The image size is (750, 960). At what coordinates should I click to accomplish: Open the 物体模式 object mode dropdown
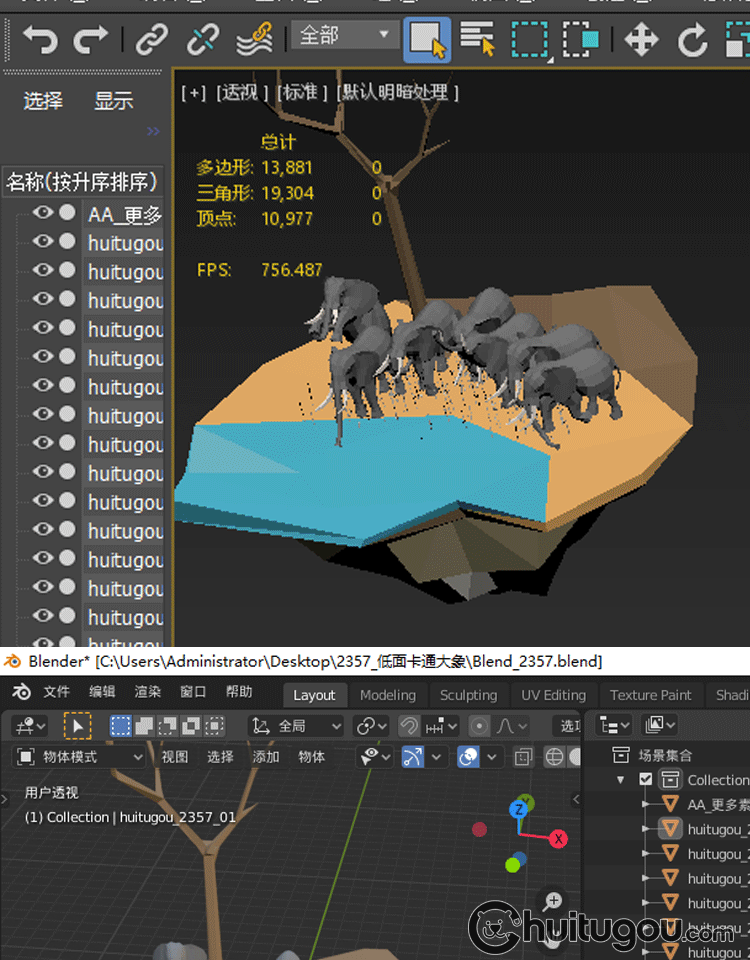[81, 757]
